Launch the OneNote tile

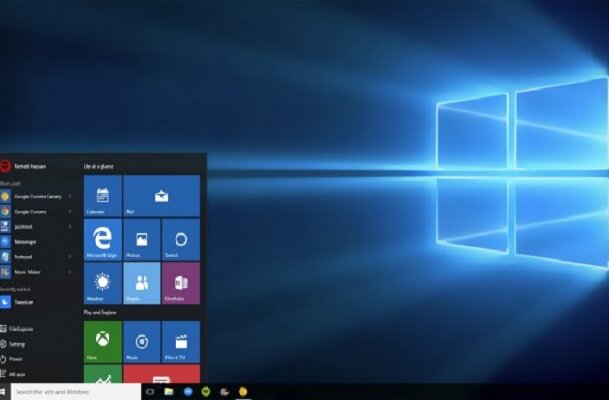point(181,283)
